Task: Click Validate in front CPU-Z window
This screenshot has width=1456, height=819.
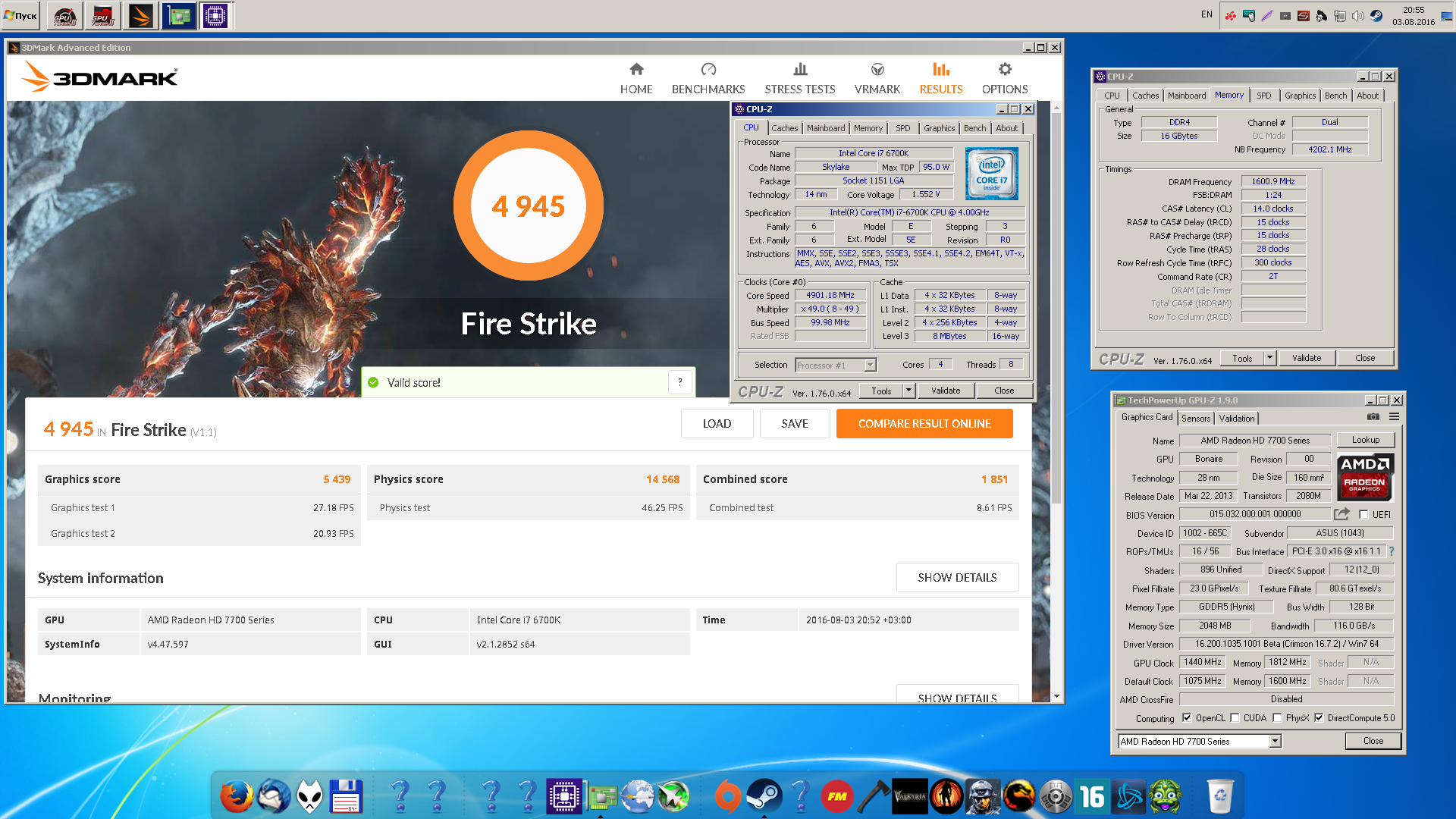Action: (x=946, y=391)
